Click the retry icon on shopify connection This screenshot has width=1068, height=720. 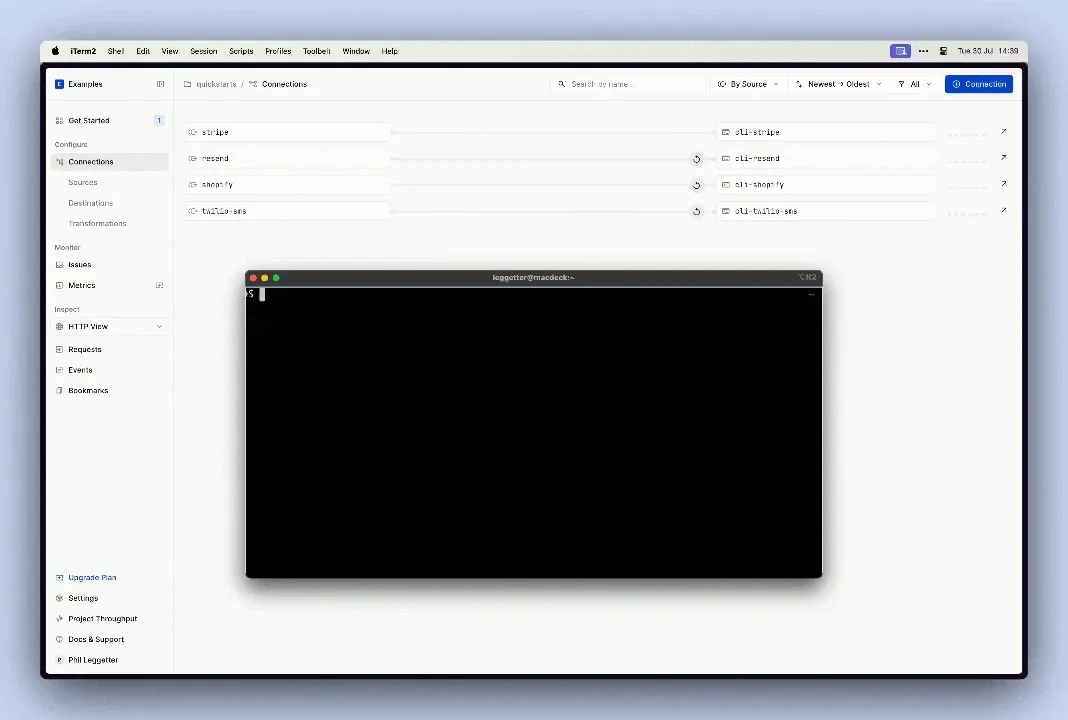click(696, 185)
